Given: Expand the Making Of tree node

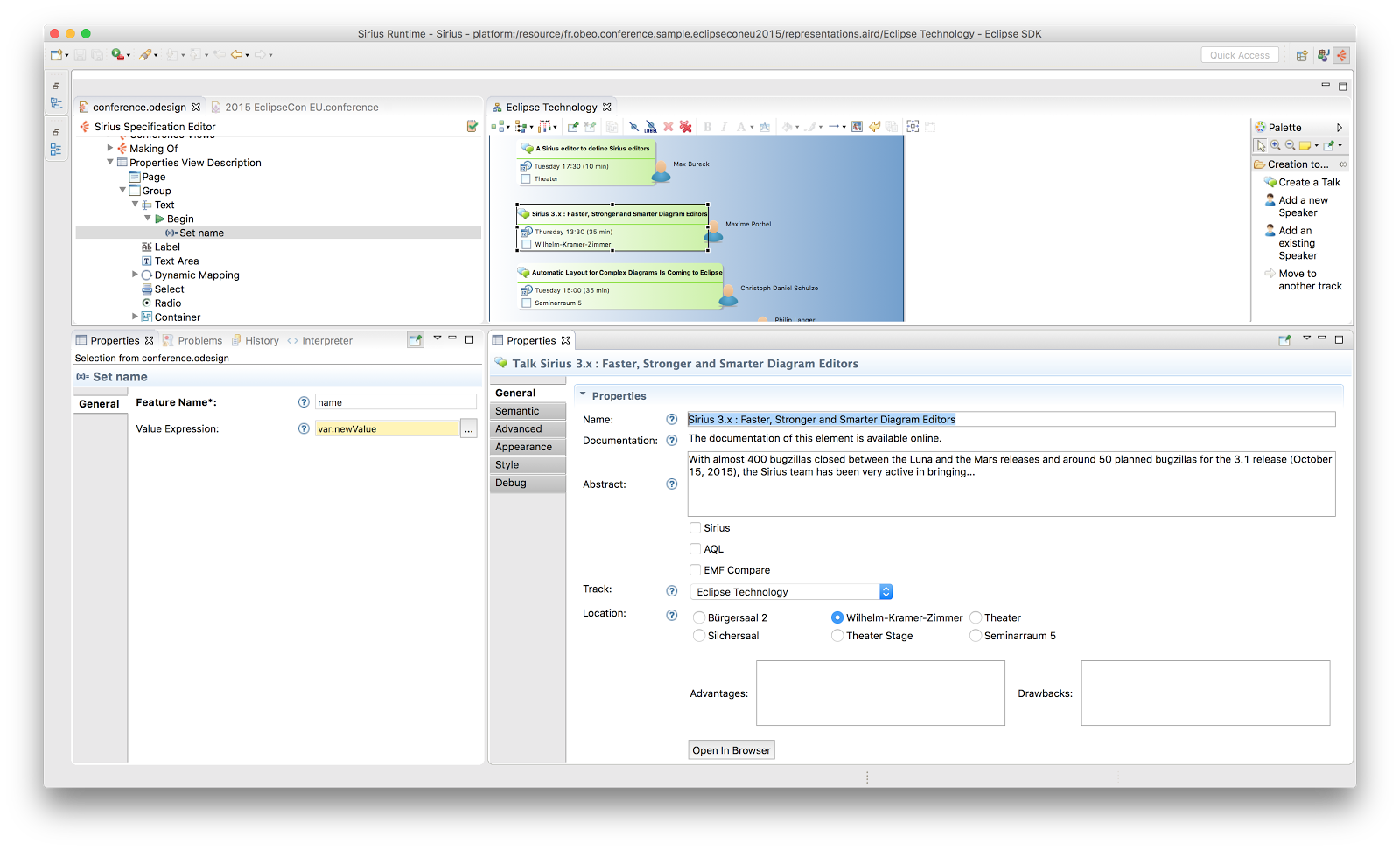Looking at the screenshot, I should [x=110, y=148].
